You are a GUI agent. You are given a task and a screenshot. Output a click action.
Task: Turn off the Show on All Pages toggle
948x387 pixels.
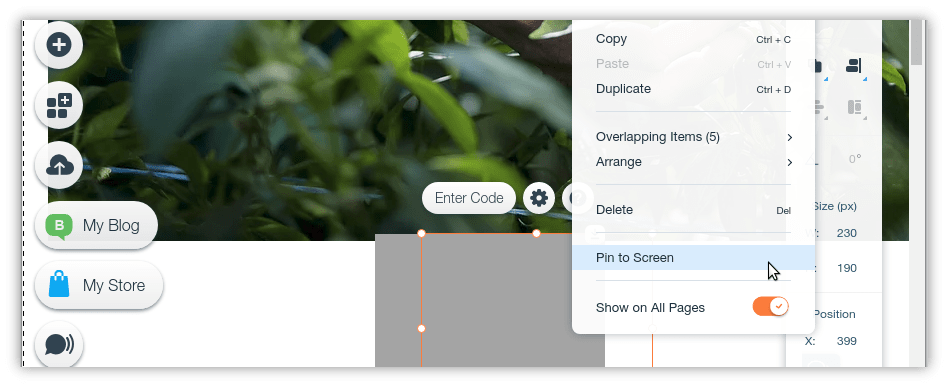click(x=771, y=307)
